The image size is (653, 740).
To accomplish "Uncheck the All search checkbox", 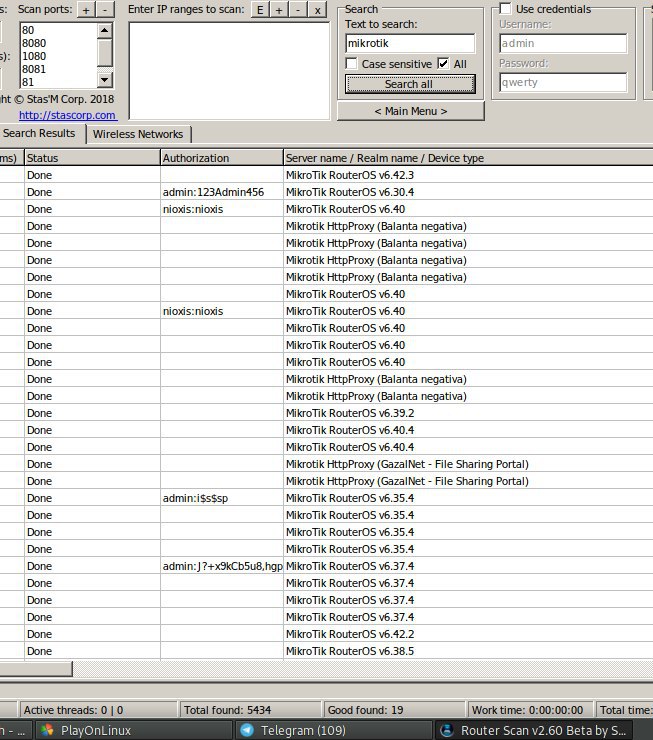I will tap(443, 64).
